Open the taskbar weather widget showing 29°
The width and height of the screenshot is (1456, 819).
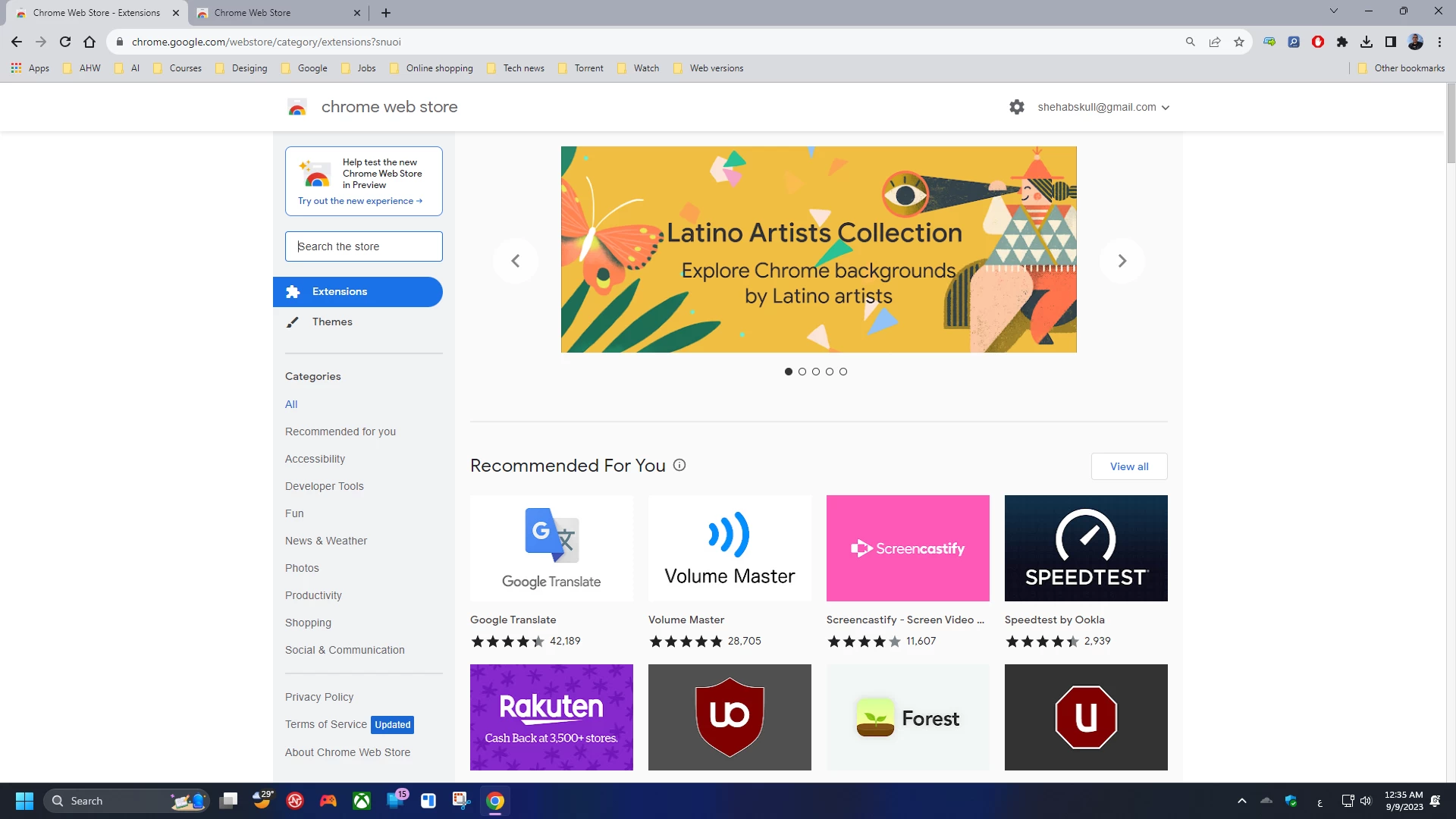tap(262, 800)
